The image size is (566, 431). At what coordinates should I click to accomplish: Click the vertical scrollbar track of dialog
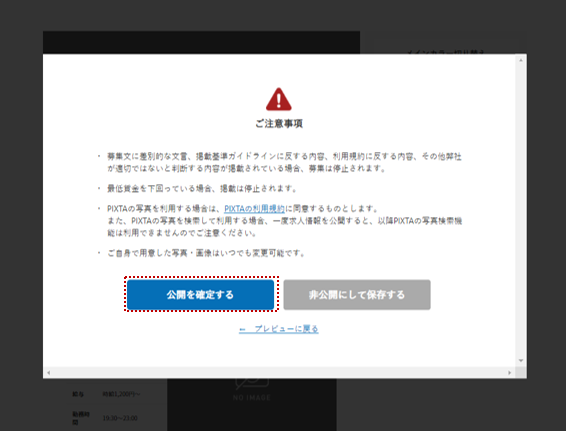point(521,210)
